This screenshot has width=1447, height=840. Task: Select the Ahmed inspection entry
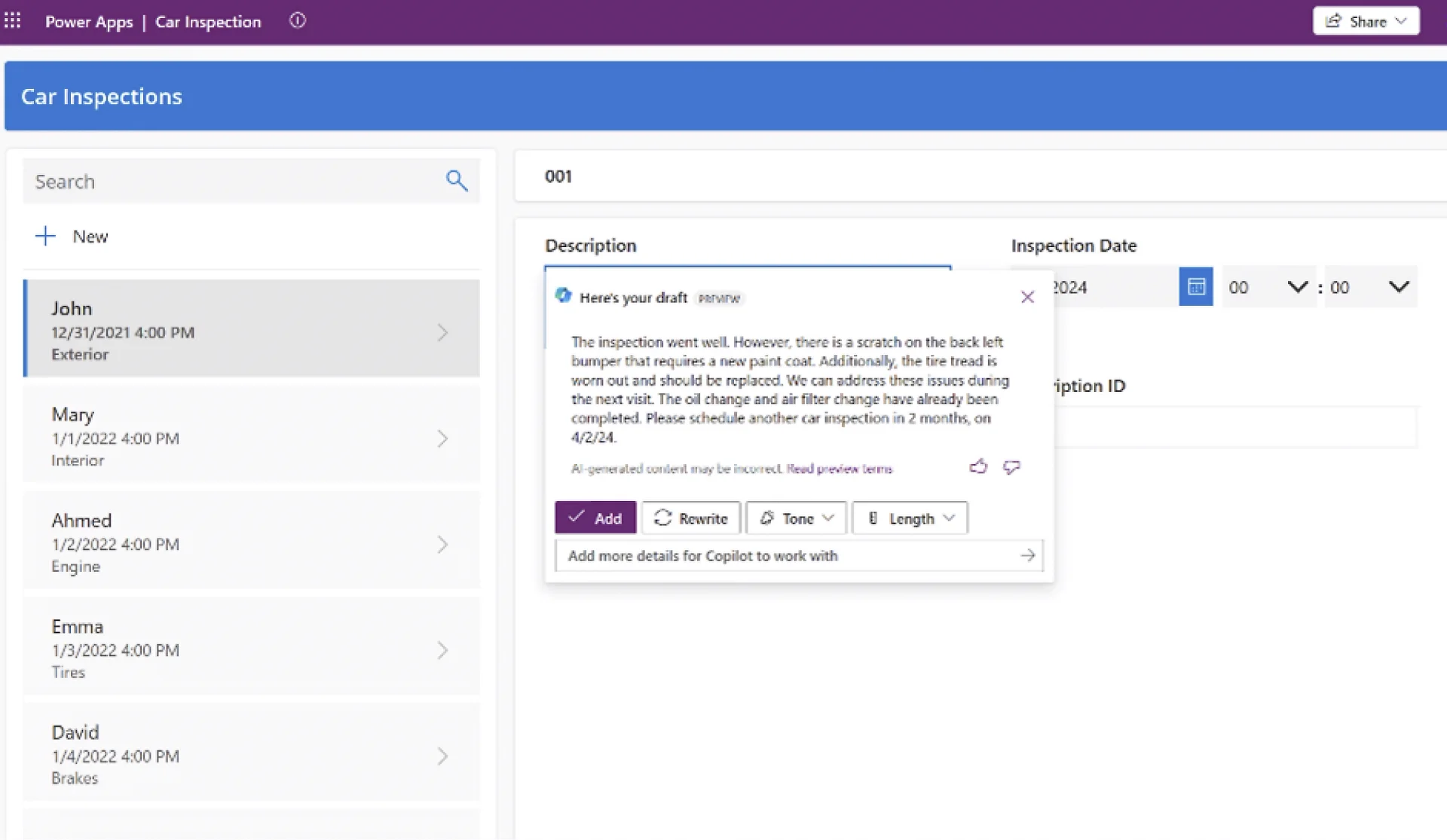click(252, 541)
